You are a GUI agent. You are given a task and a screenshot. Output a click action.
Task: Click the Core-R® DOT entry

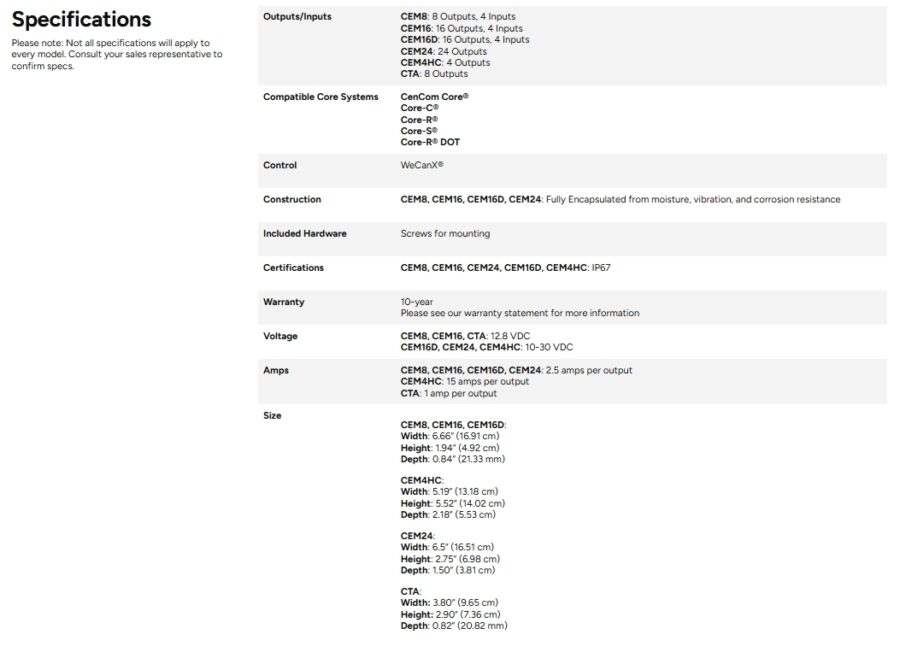430,142
